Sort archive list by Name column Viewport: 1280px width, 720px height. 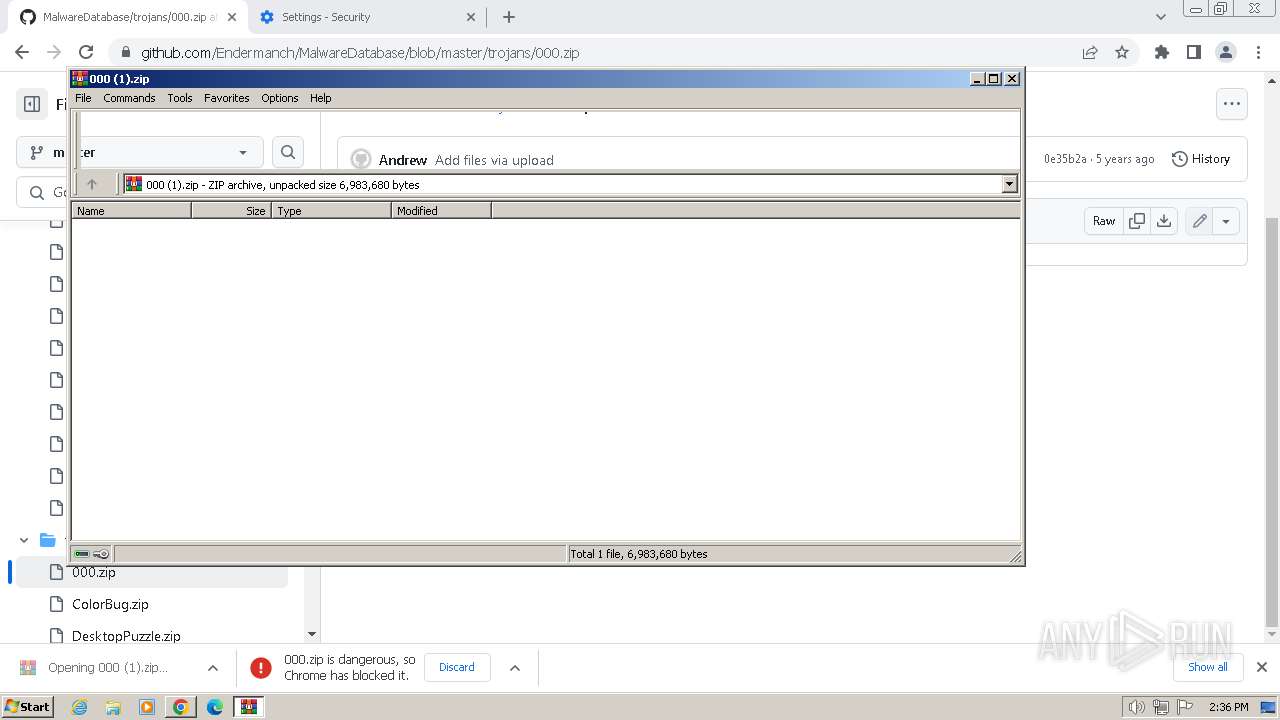point(131,211)
